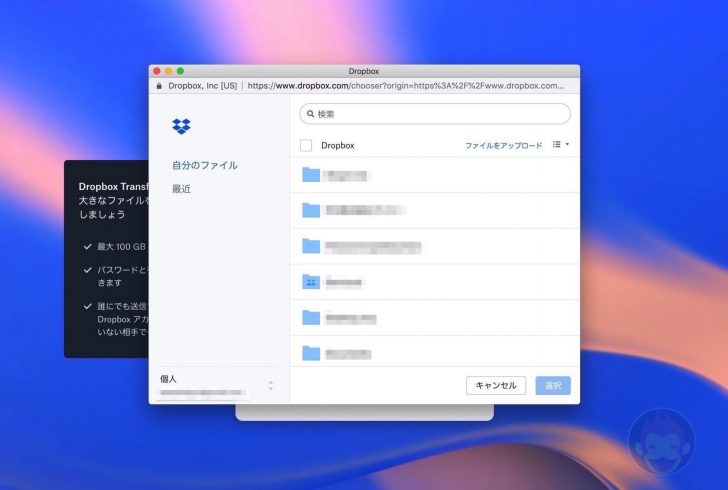Tick the Dropbox select-all checkbox
728x490 pixels.
(306, 145)
